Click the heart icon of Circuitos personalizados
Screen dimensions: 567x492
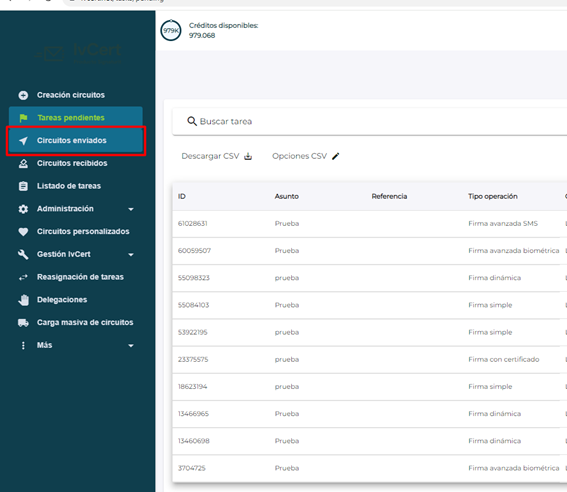coord(23,232)
